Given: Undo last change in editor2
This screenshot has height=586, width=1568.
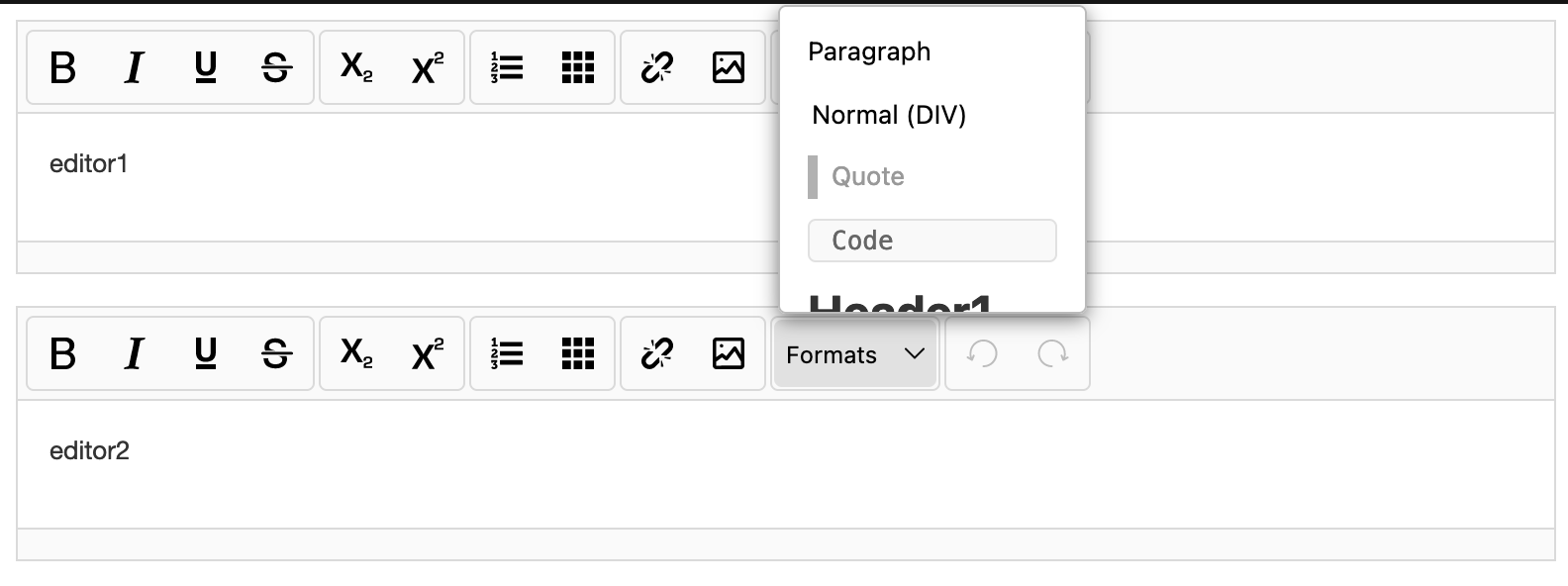Looking at the screenshot, I should click(983, 353).
